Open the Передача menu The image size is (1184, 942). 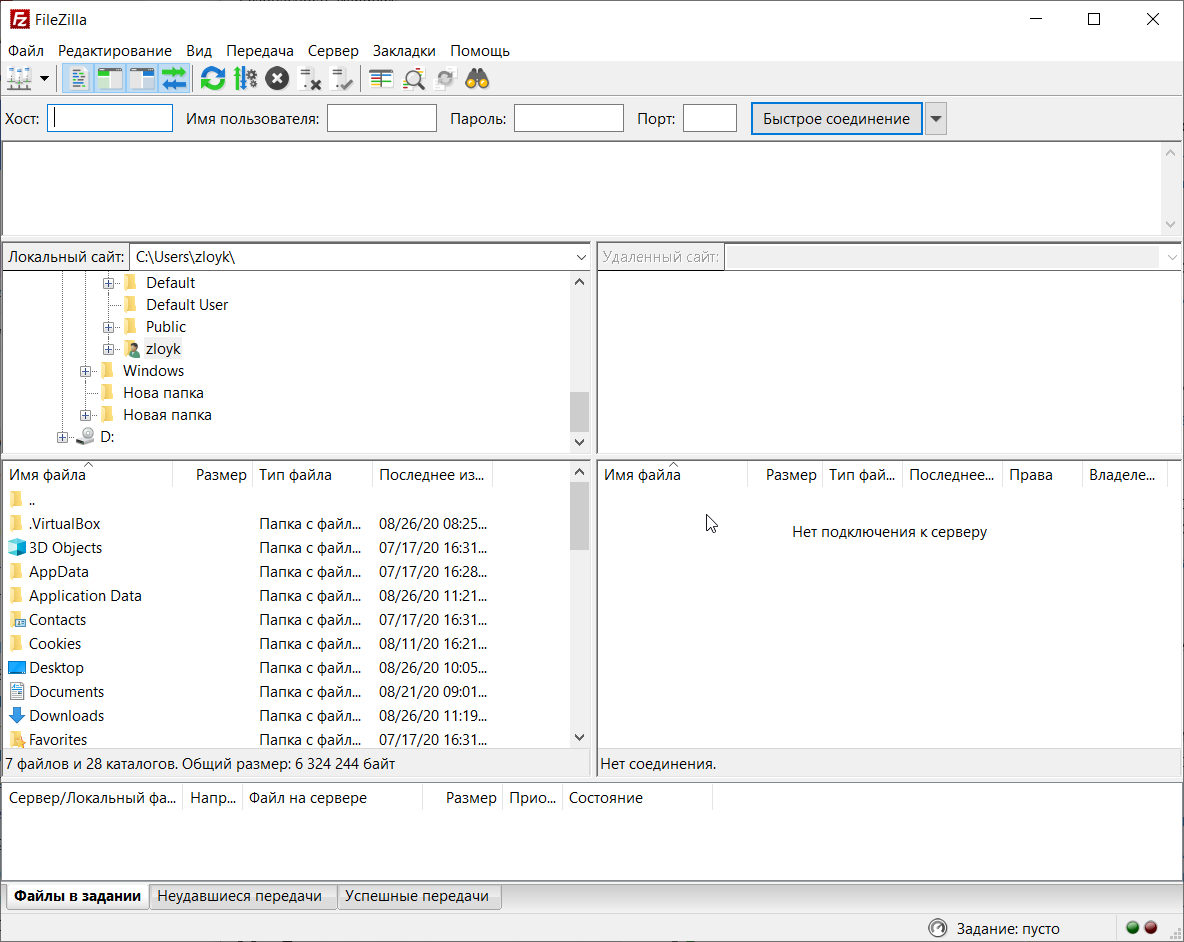pos(260,51)
